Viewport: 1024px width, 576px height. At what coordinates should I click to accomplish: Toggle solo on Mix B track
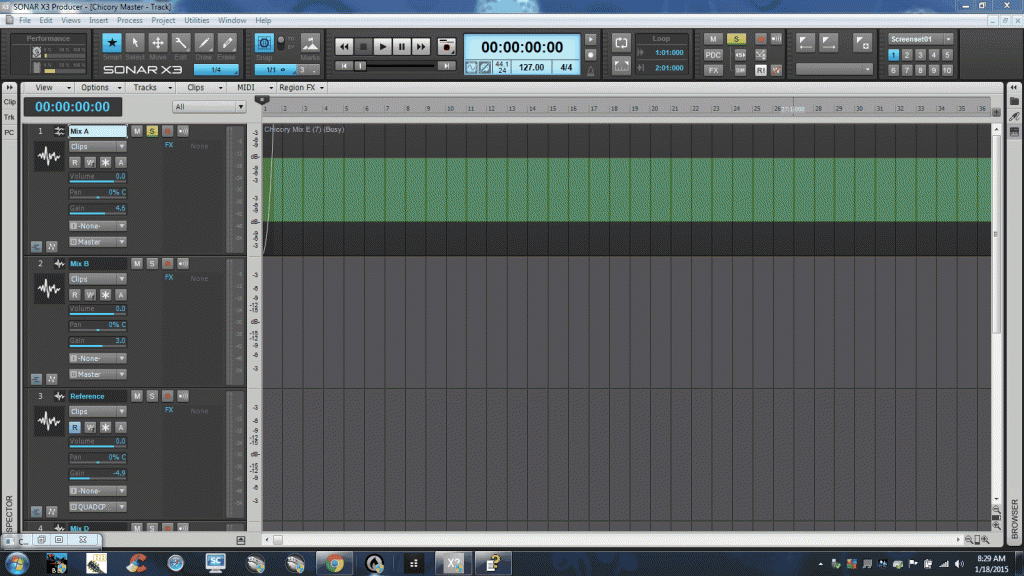click(152, 263)
